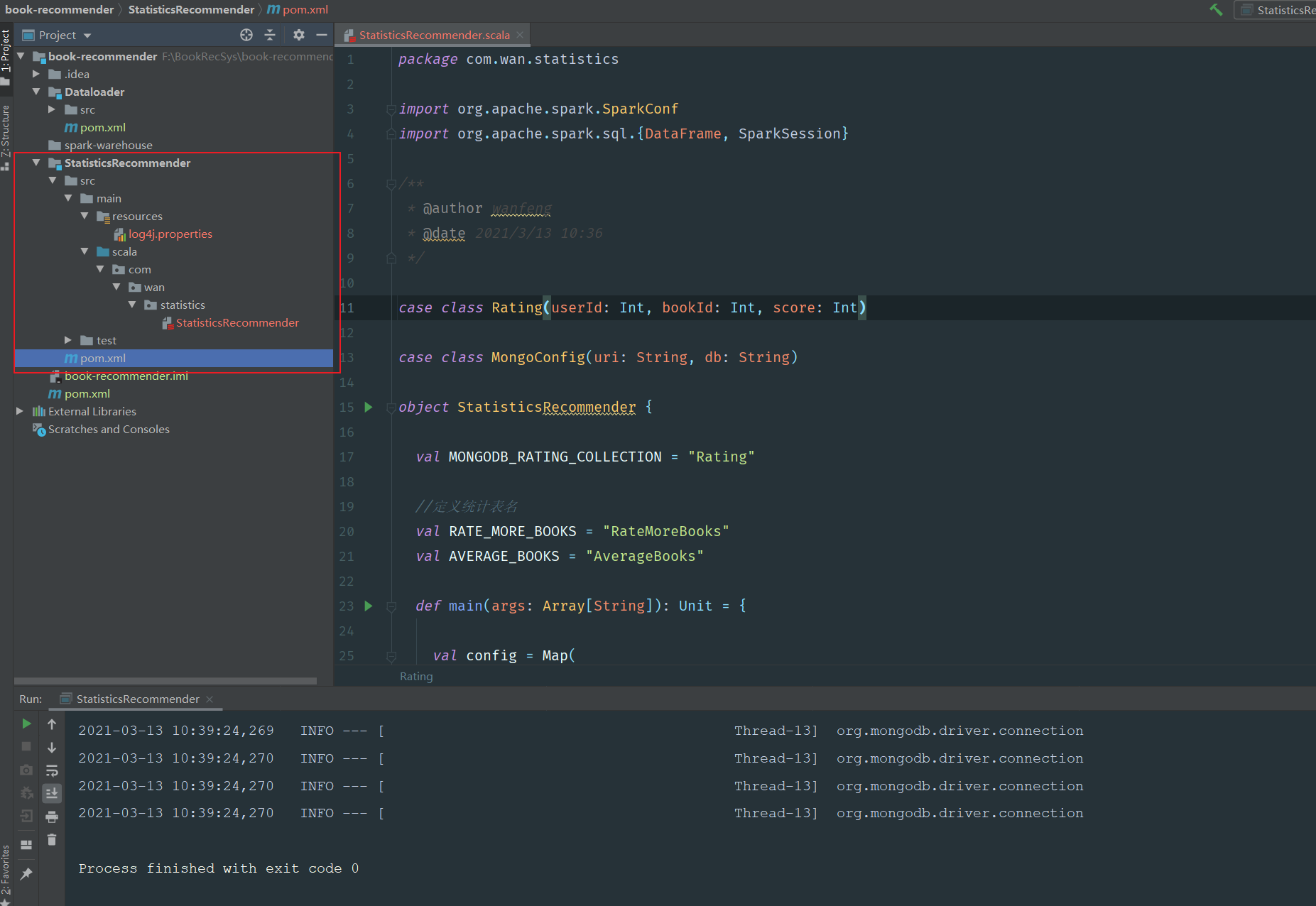Collapse the book-recommender root node
The image size is (1316, 906).
tap(21, 56)
